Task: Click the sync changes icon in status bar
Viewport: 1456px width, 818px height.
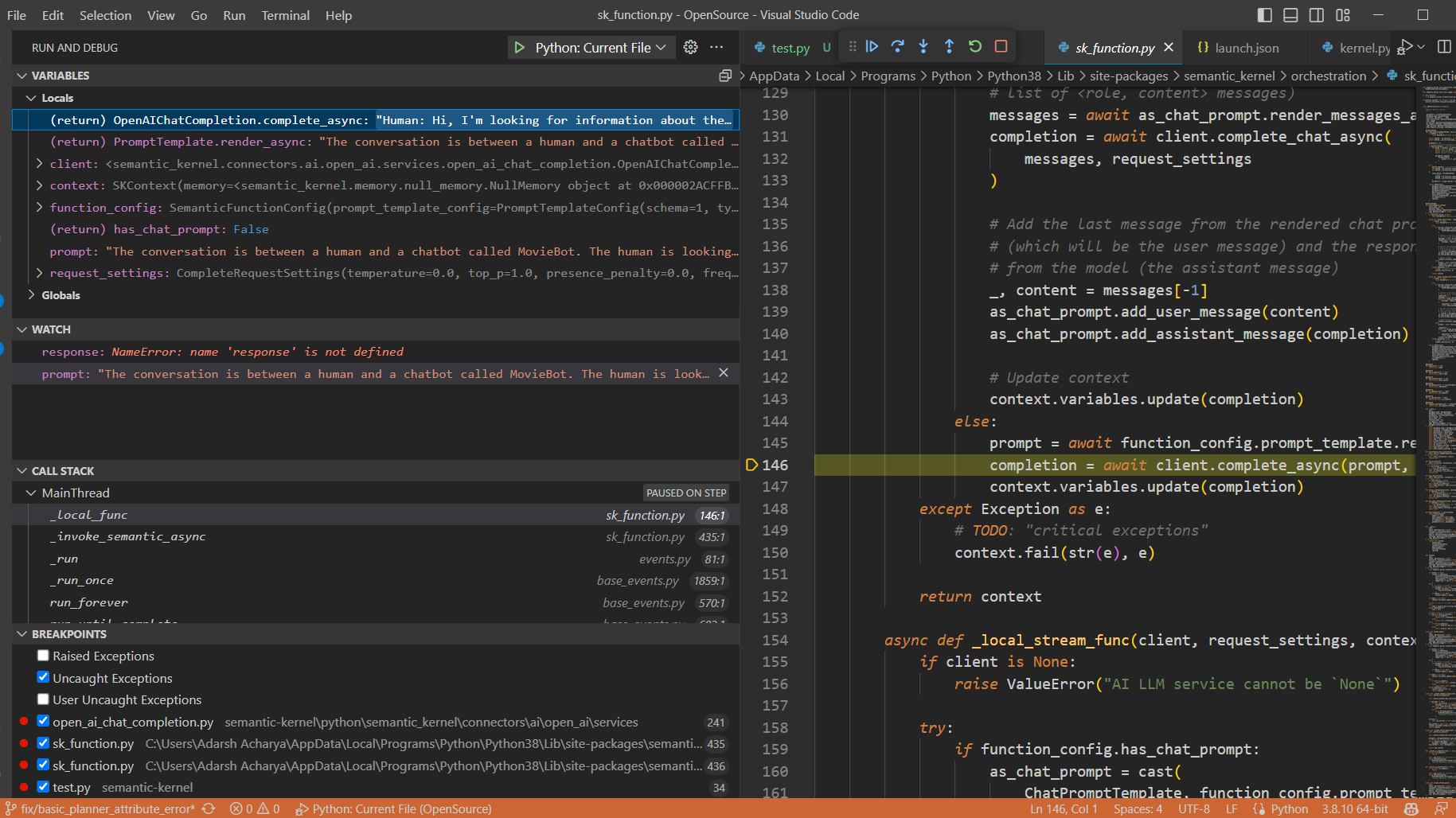Action: click(x=208, y=808)
